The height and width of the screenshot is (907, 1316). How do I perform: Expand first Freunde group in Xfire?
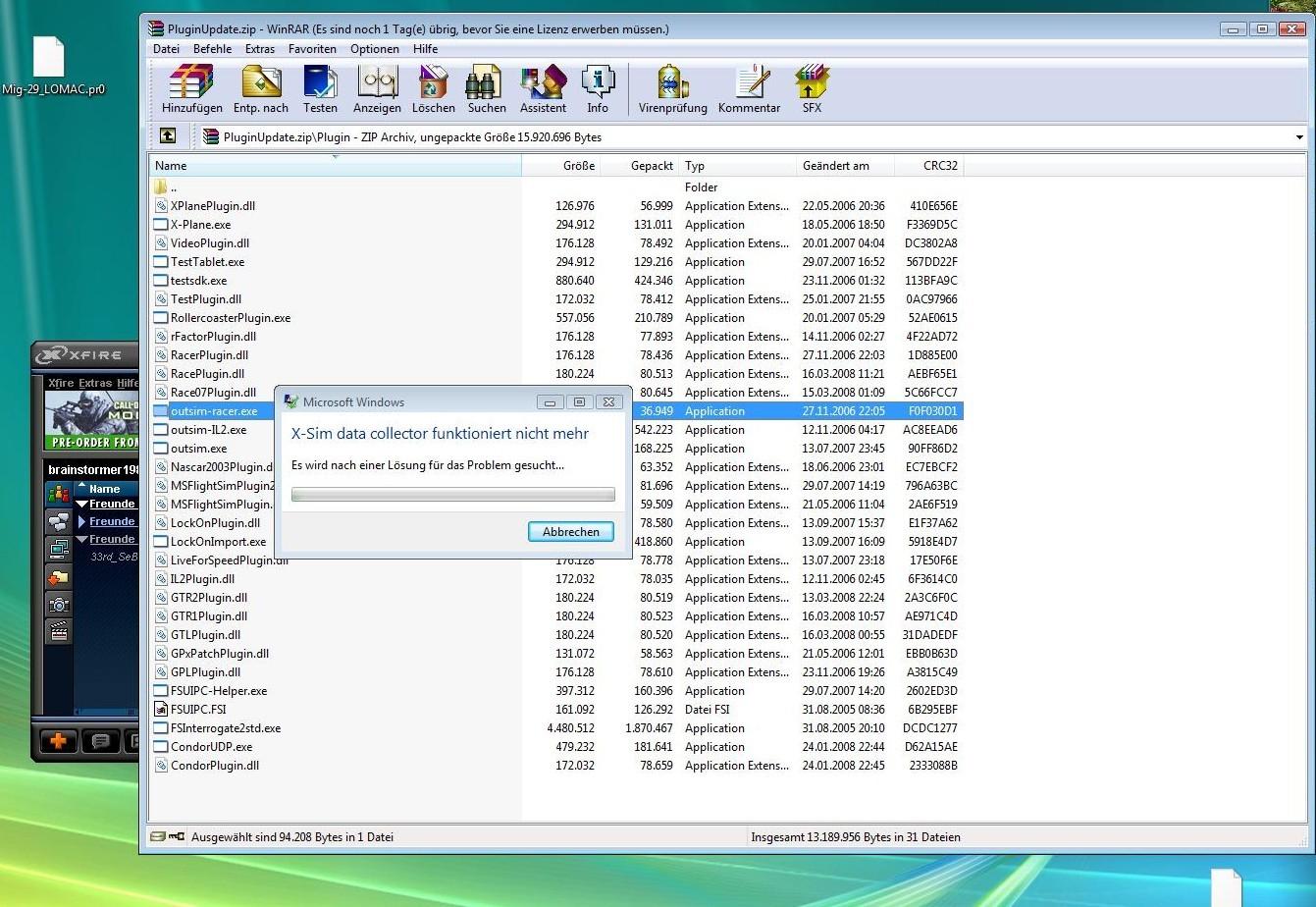point(82,505)
